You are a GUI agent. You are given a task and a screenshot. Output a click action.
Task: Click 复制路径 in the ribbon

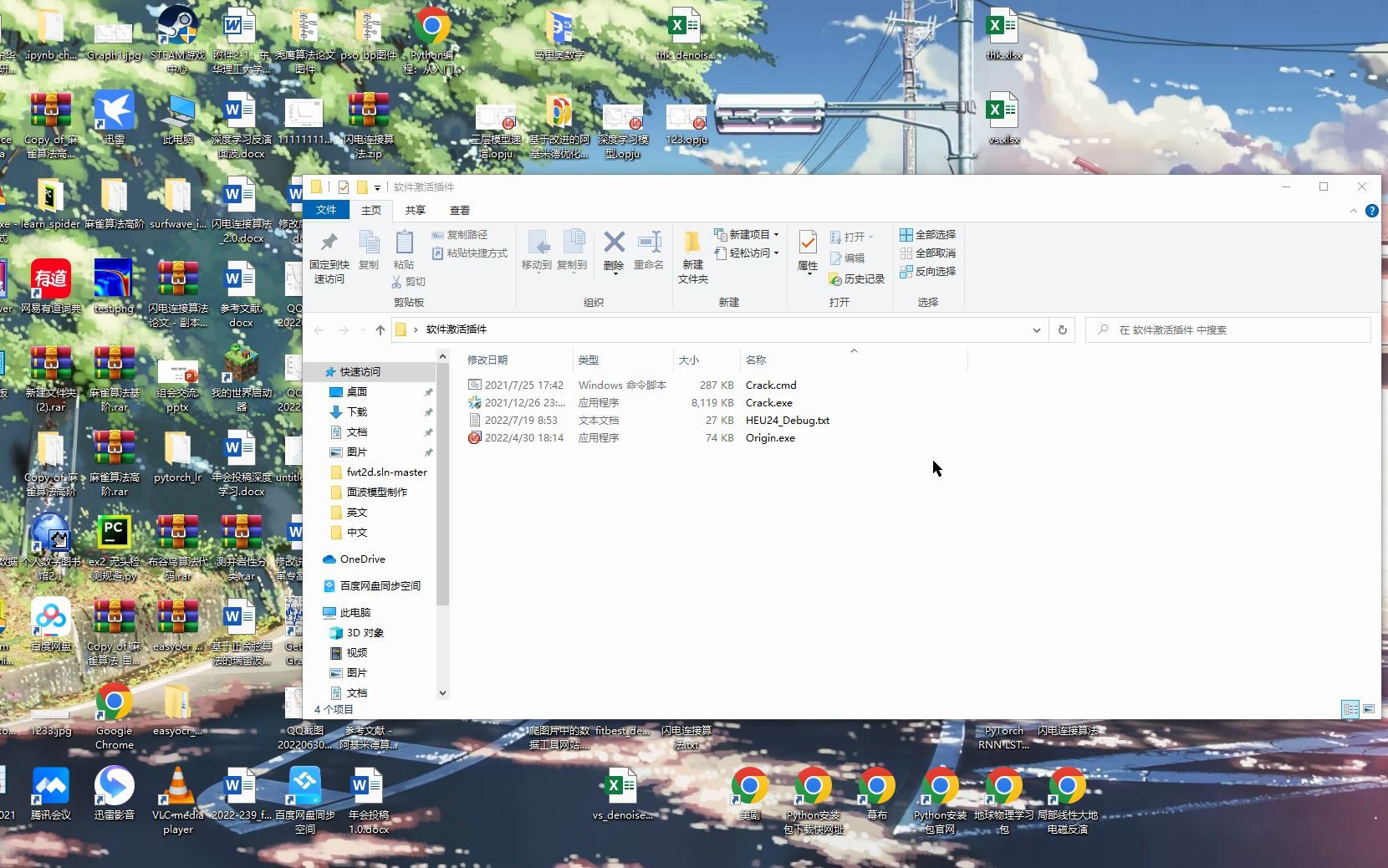459,235
